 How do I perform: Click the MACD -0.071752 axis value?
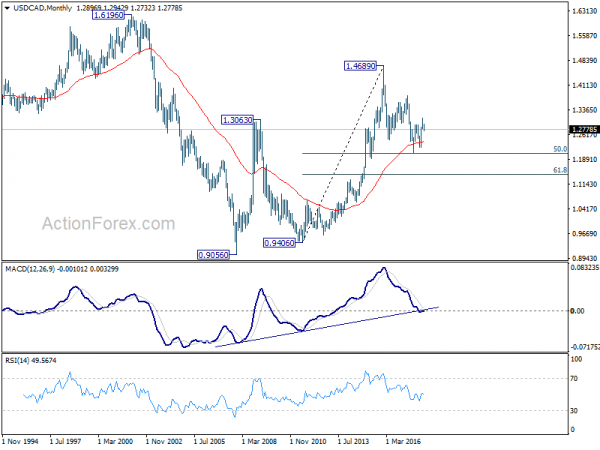(x=585, y=347)
